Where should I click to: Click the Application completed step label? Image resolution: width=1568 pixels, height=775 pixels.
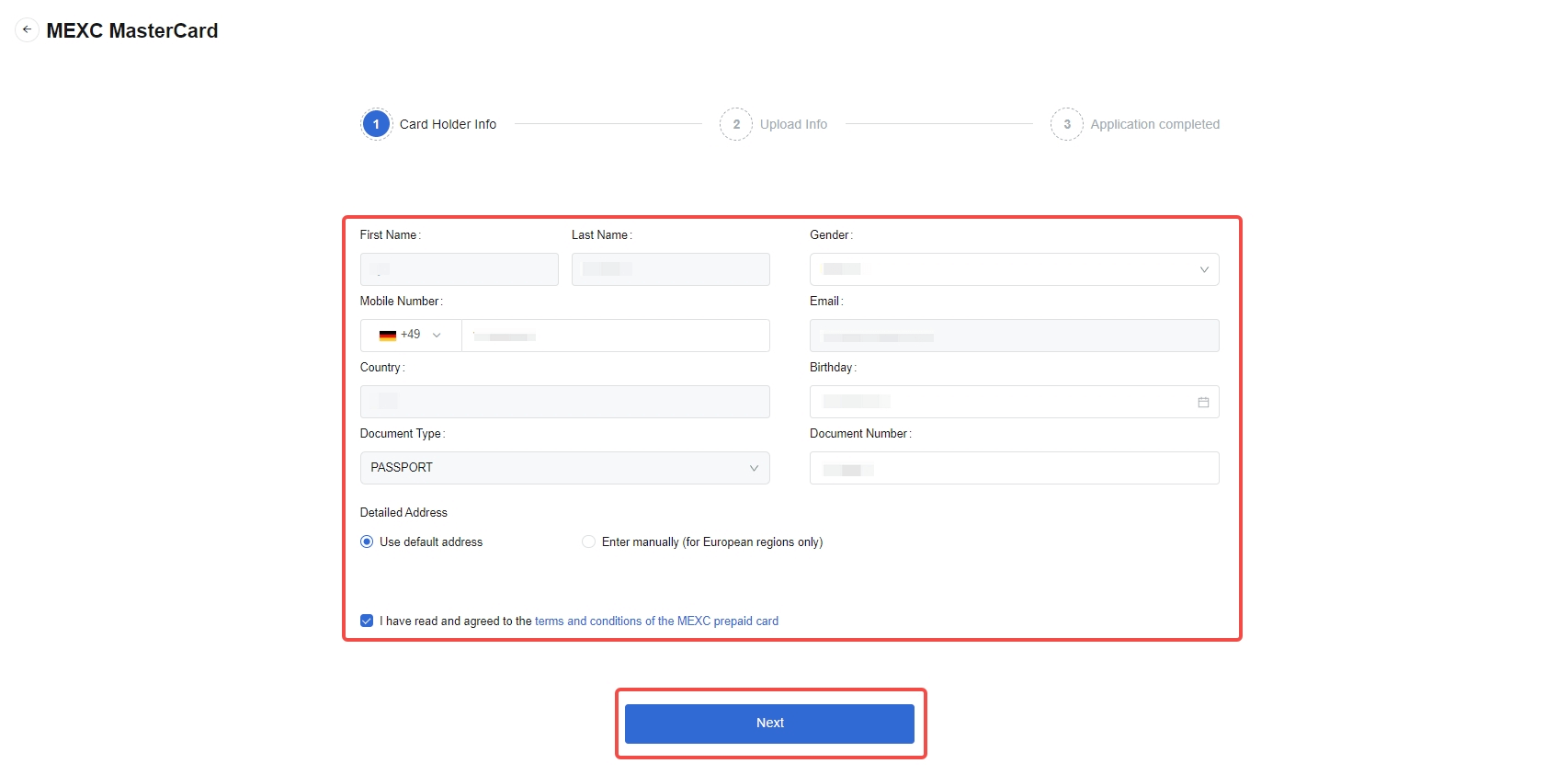click(1155, 124)
